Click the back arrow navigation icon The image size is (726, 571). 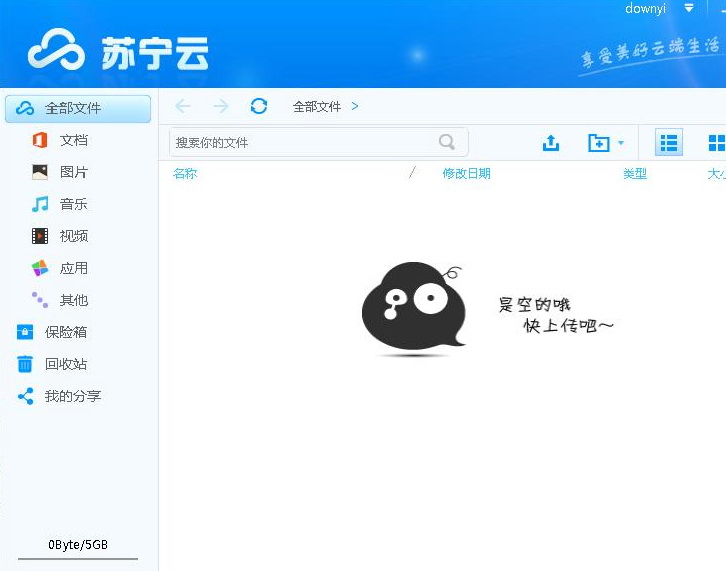182,106
